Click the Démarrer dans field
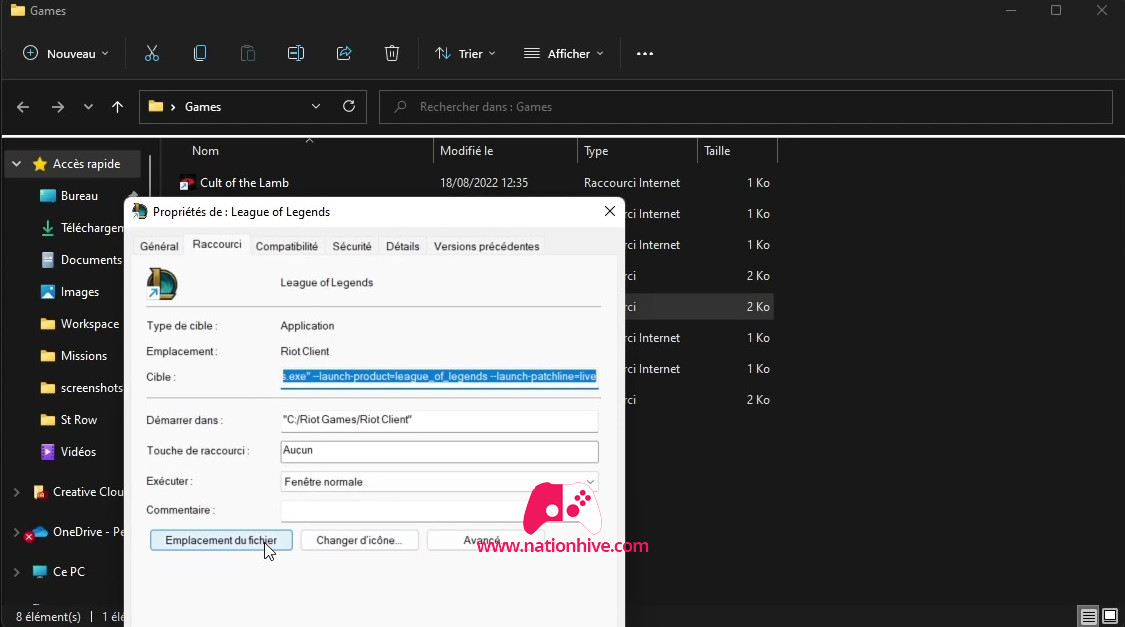Image resolution: width=1125 pixels, height=627 pixels. coord(439,420)
